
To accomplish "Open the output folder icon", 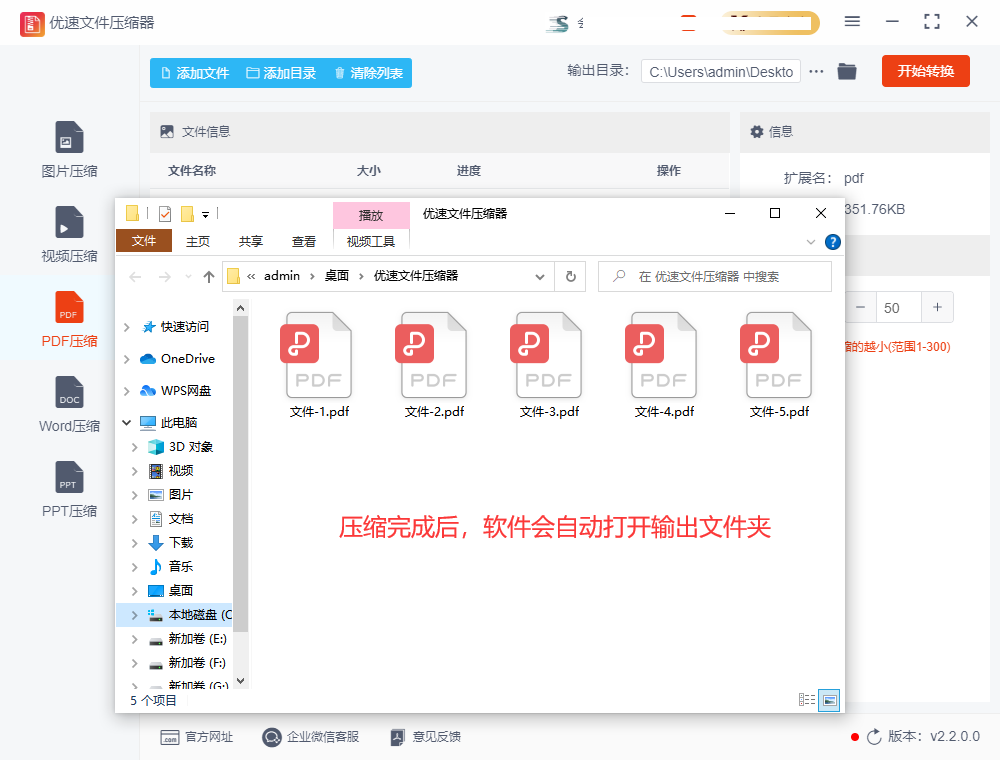I will [x=847, y=71].
